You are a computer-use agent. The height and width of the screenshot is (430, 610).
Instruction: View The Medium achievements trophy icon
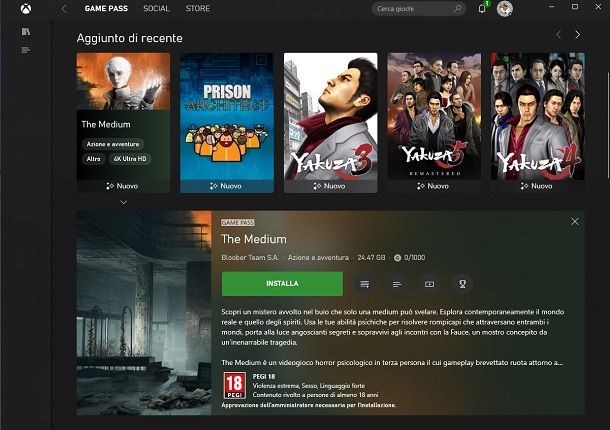[462, 284]
